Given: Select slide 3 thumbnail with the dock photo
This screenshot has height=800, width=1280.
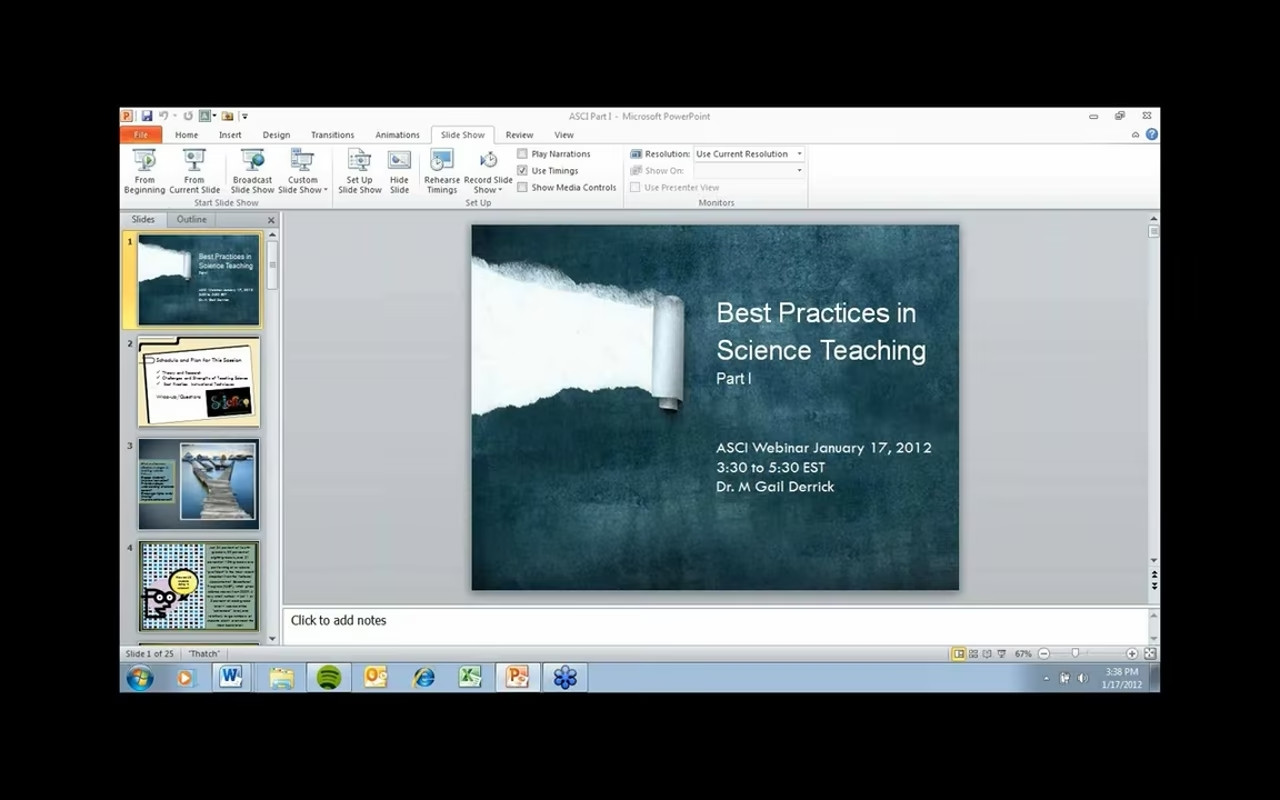Looking at the screenshot, I should [x=198, y=484].
